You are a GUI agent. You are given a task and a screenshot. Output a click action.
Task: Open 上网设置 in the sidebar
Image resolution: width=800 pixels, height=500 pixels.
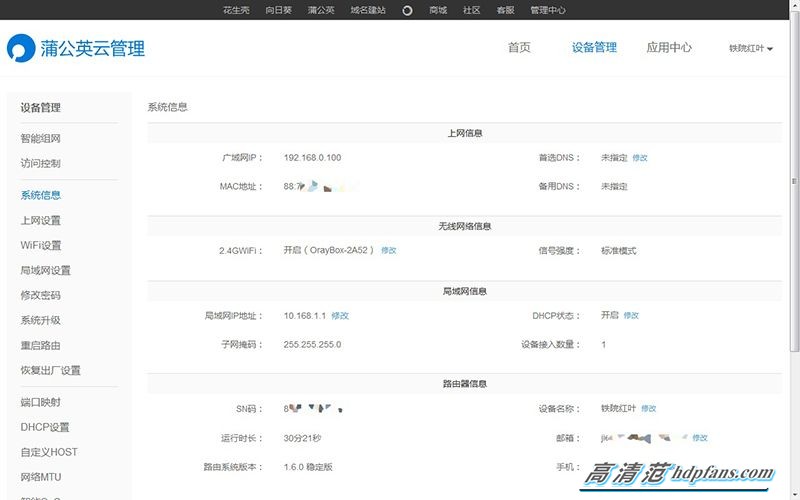40,220
